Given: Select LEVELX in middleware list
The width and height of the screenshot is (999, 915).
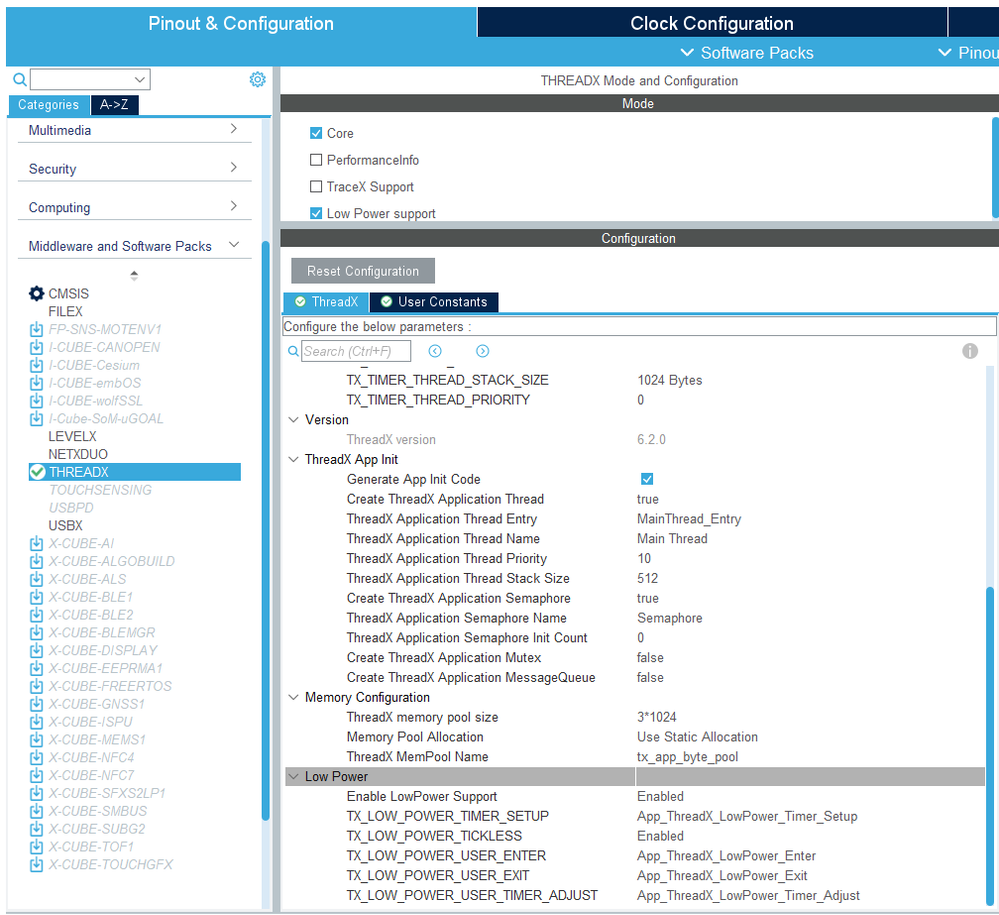Looking at the screenshot, I should (73, 436).
